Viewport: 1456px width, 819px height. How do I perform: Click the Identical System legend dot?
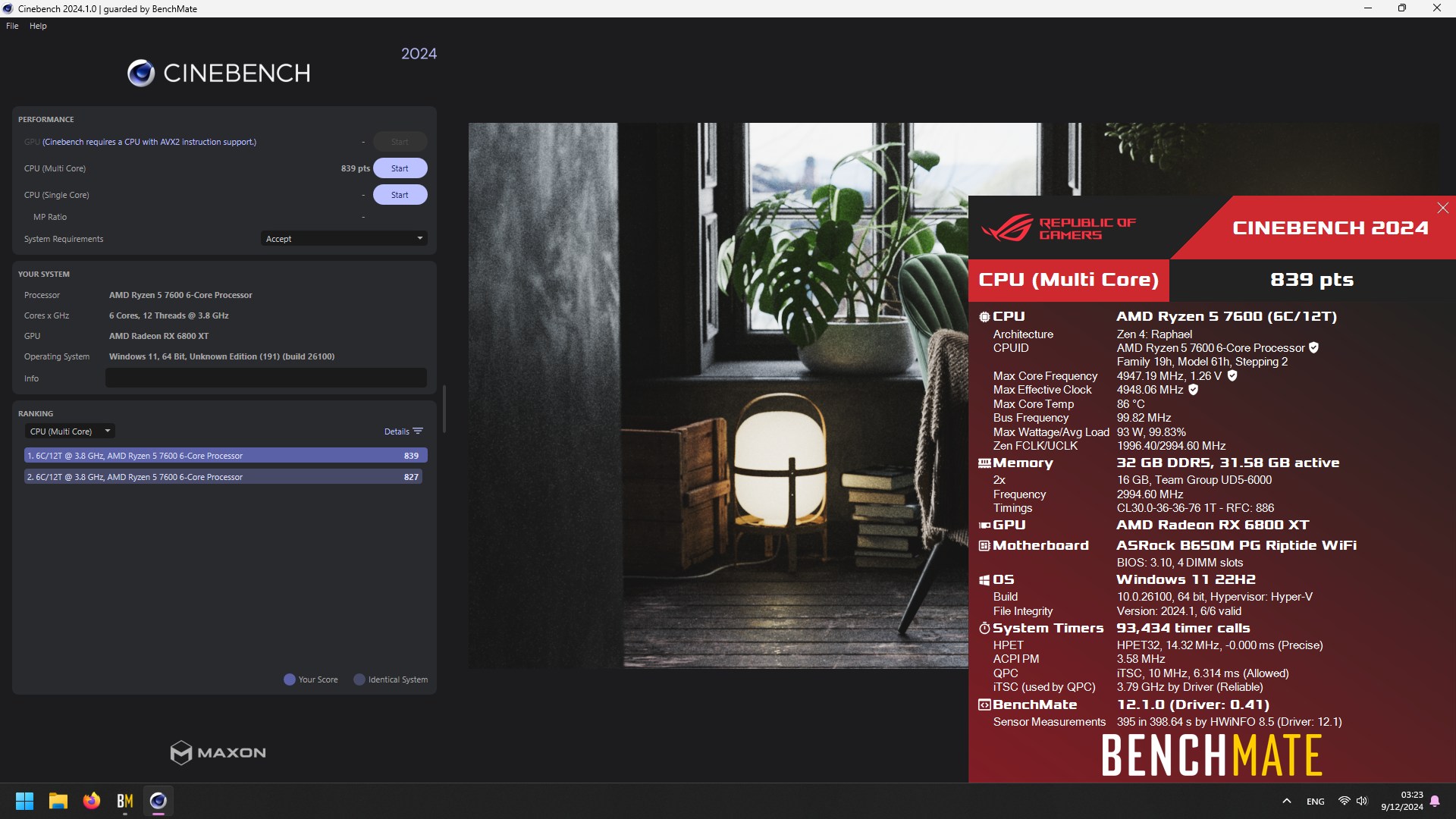359,679
